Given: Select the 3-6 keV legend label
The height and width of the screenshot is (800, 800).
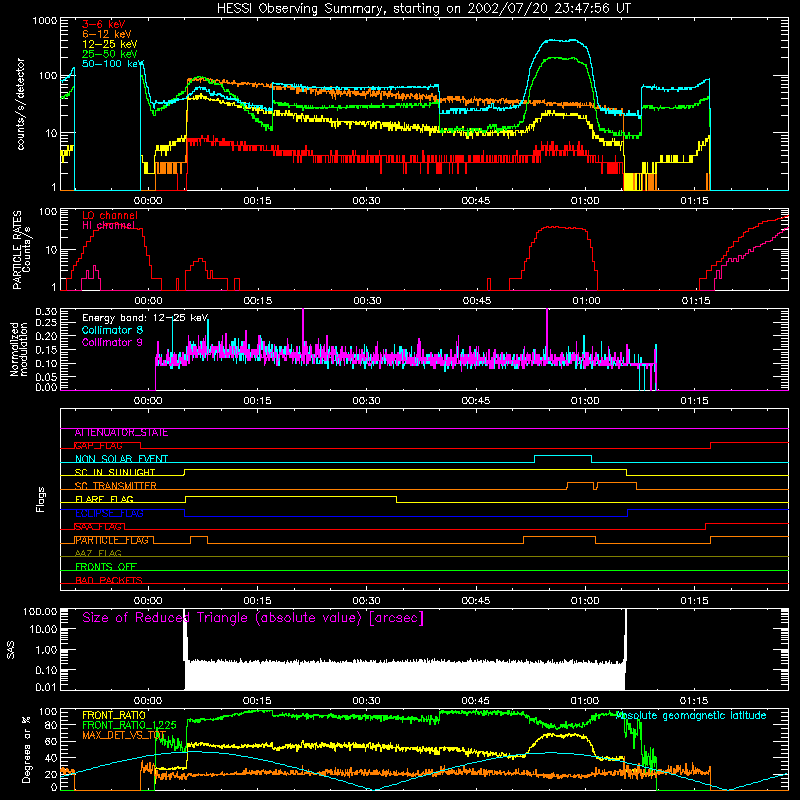Looking at the screenshot, I should tap(104, 24).
